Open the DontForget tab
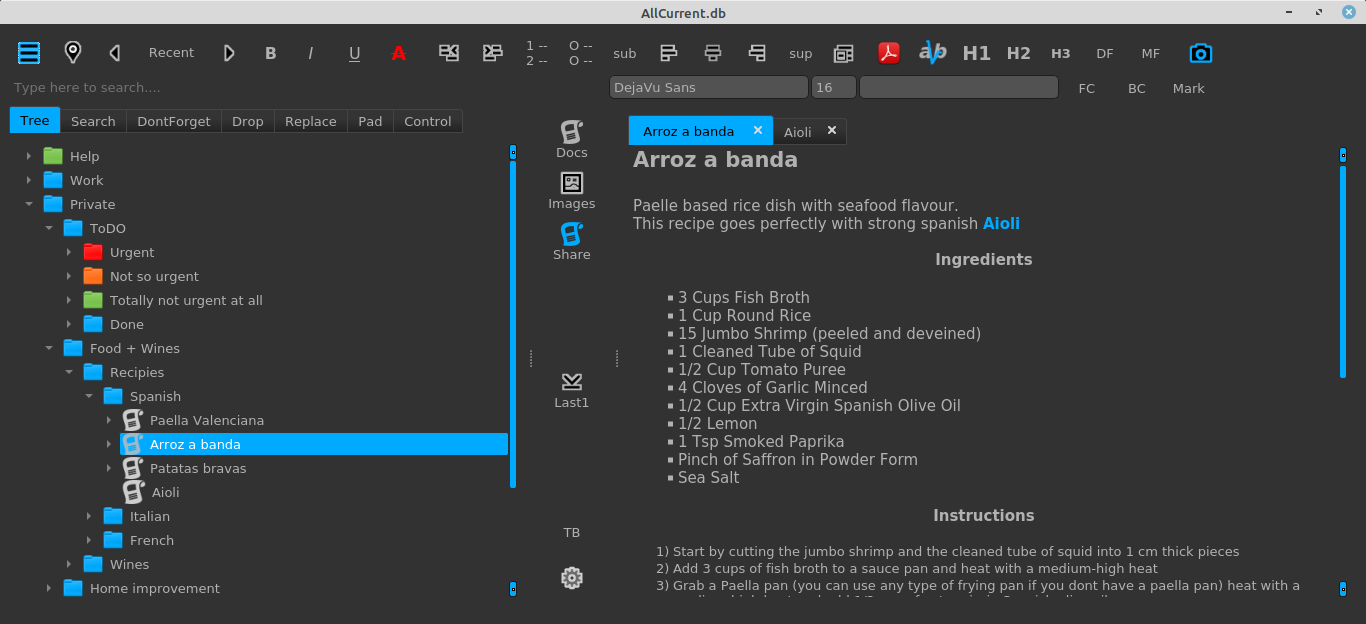The width and height of the screenshot is (1366, 624). pos(173,120)
